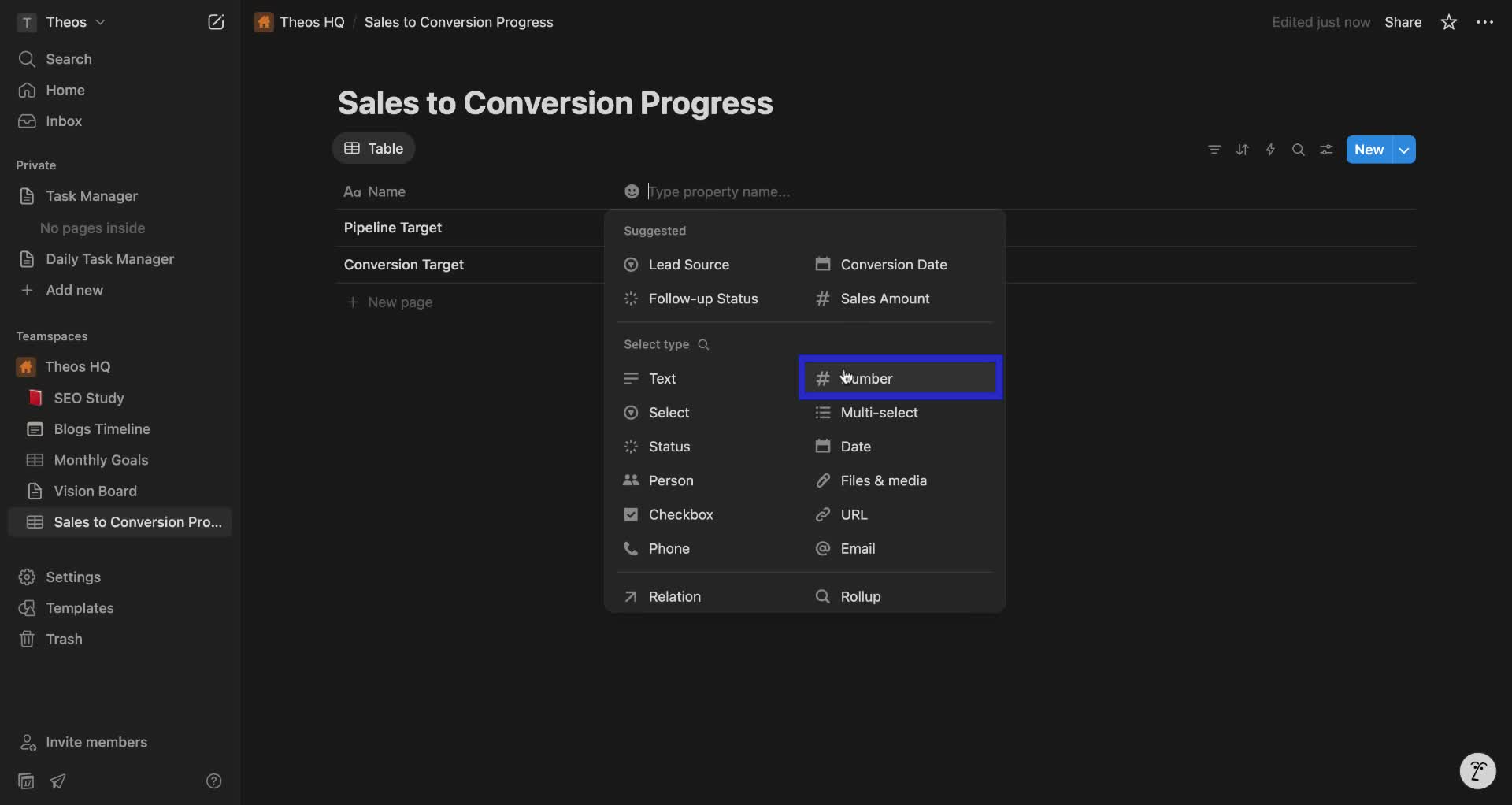Viewport: 1512px width, 805px height.
Task: Create a new page via the compose icon
Action: point(216,22)
